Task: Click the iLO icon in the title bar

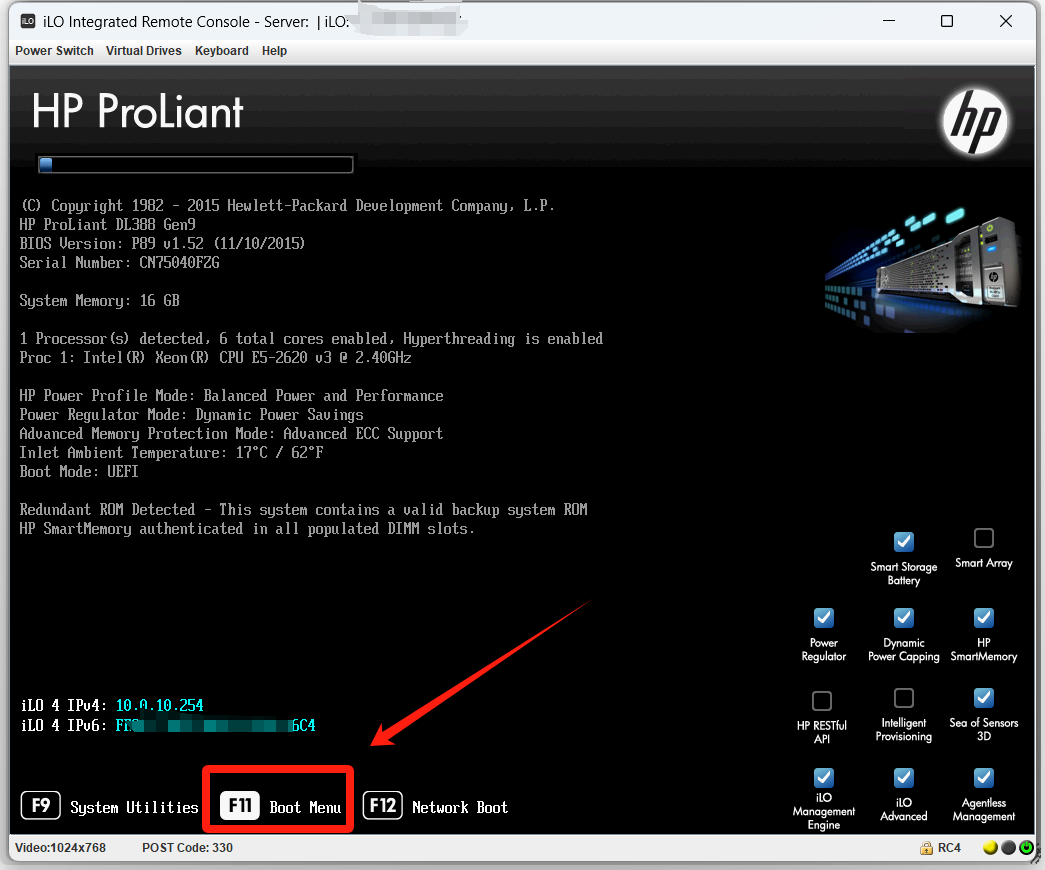Action: pyautogui.click(x=28, y=21)
